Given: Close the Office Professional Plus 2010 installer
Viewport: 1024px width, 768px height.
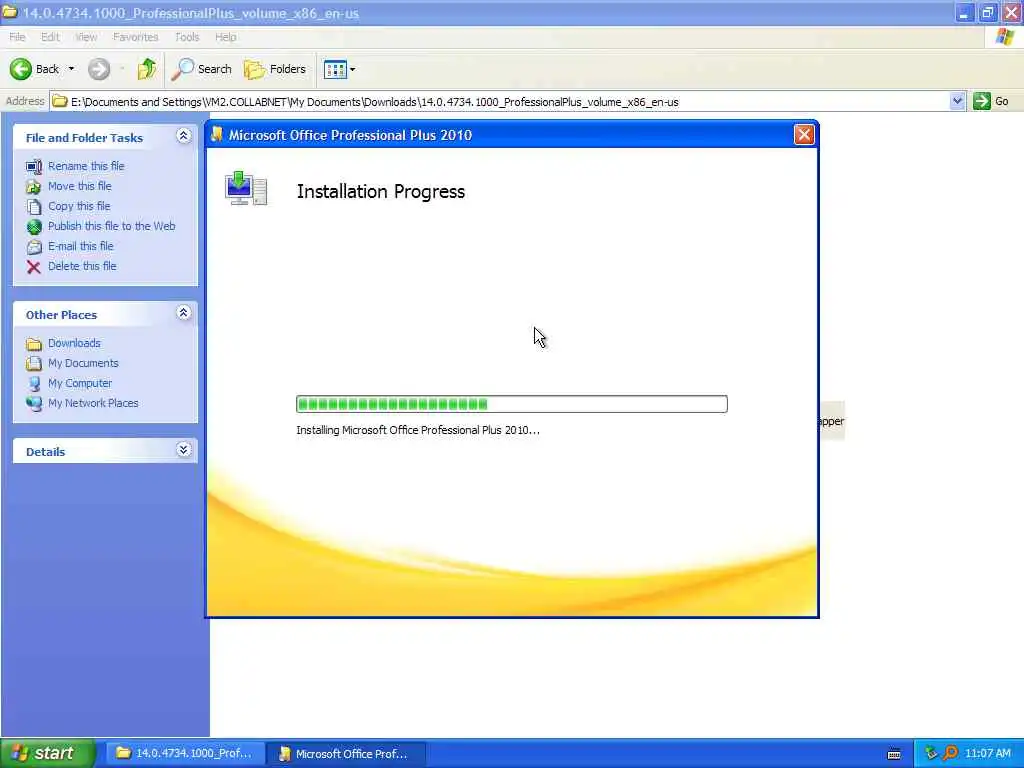Looking at the screenshot, I should 804,135.
